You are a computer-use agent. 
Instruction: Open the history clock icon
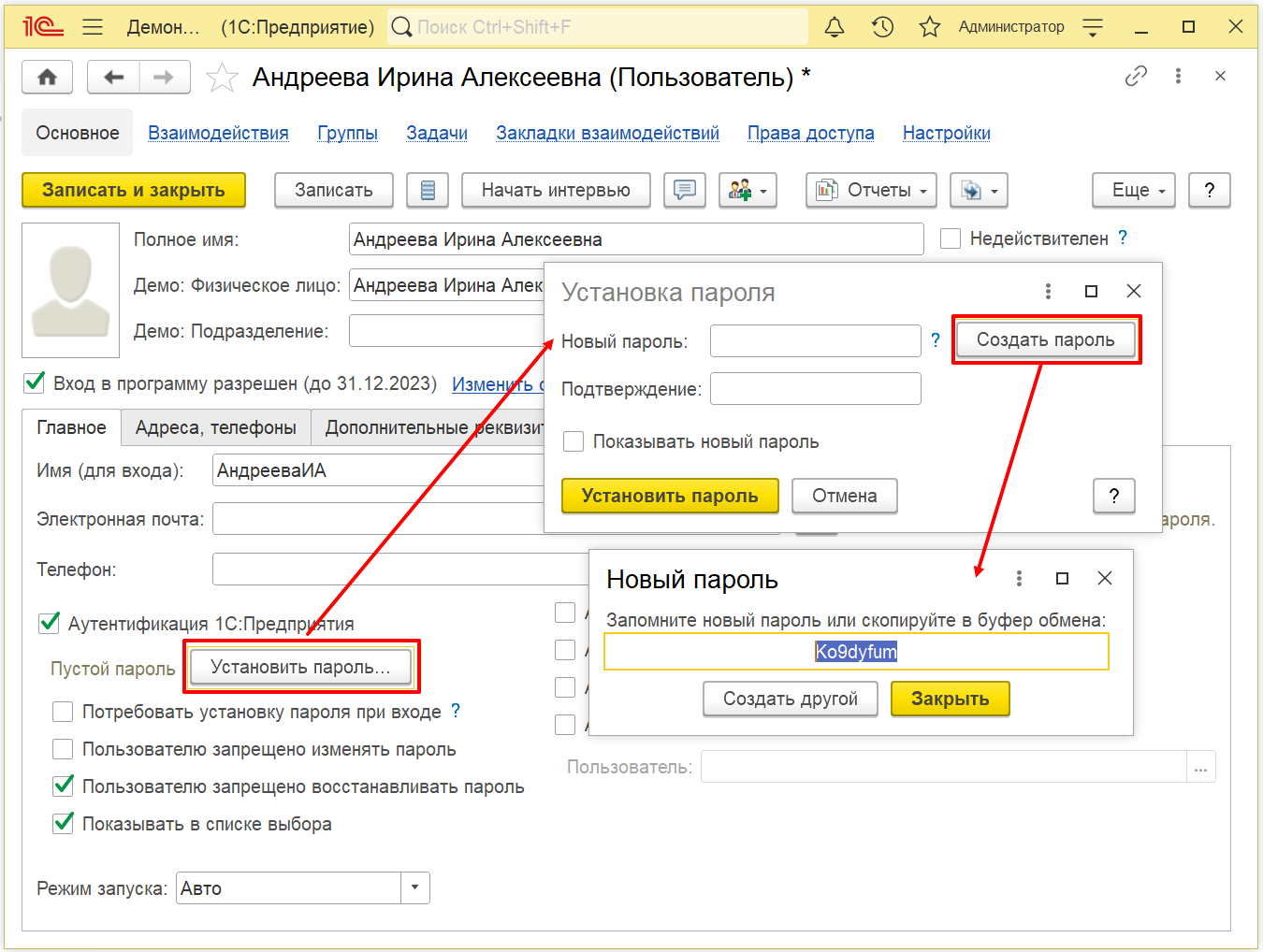[x=882, y=27]
